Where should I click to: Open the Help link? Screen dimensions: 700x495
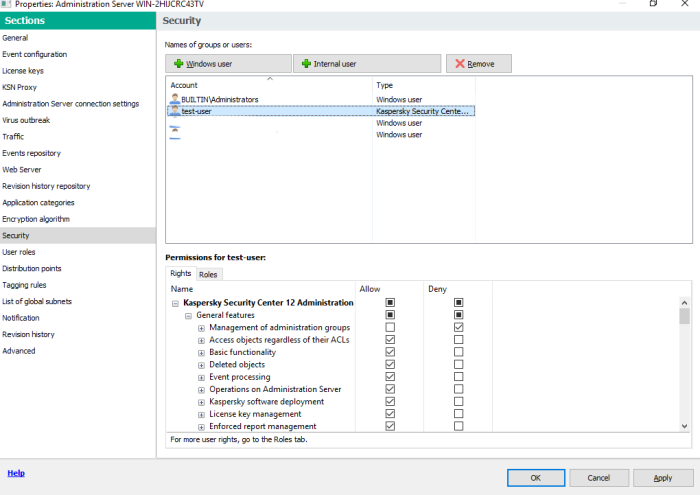(x=16, y=473)
